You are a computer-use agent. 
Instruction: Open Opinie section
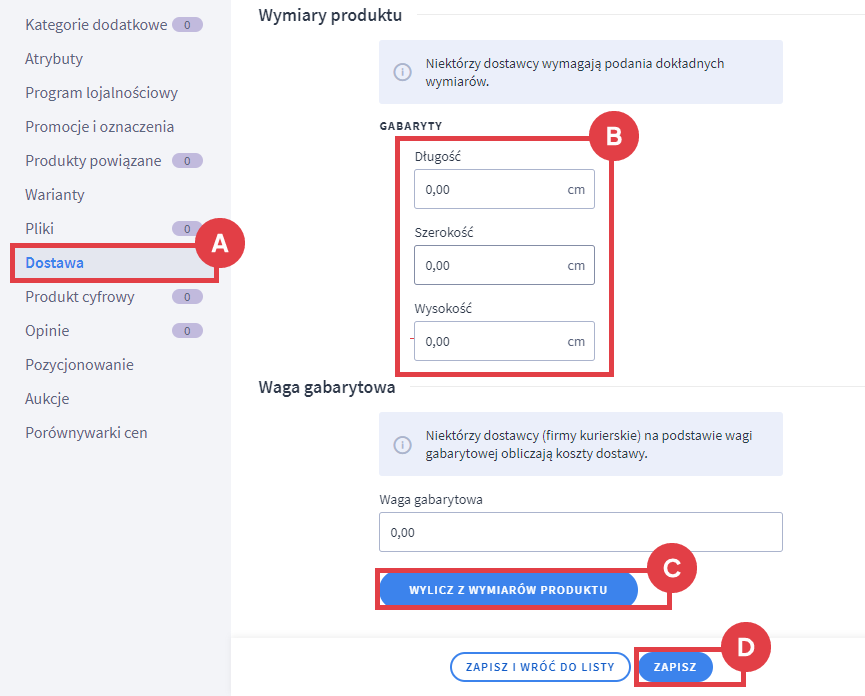click(47, 331)
